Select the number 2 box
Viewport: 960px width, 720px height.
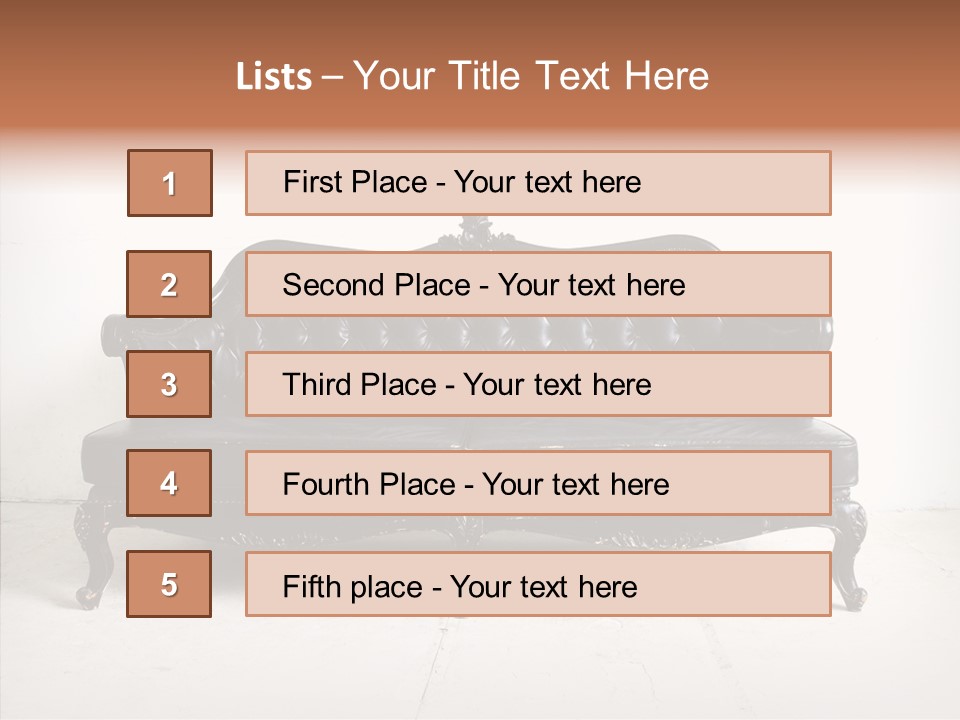[170, 284]
